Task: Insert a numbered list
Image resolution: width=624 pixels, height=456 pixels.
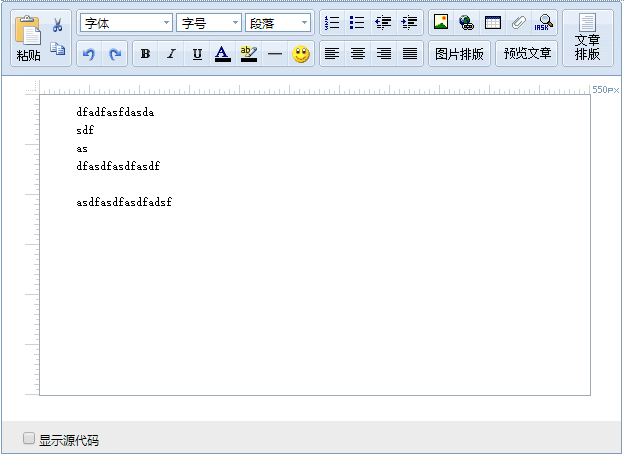Action: [x=333, y=23]
